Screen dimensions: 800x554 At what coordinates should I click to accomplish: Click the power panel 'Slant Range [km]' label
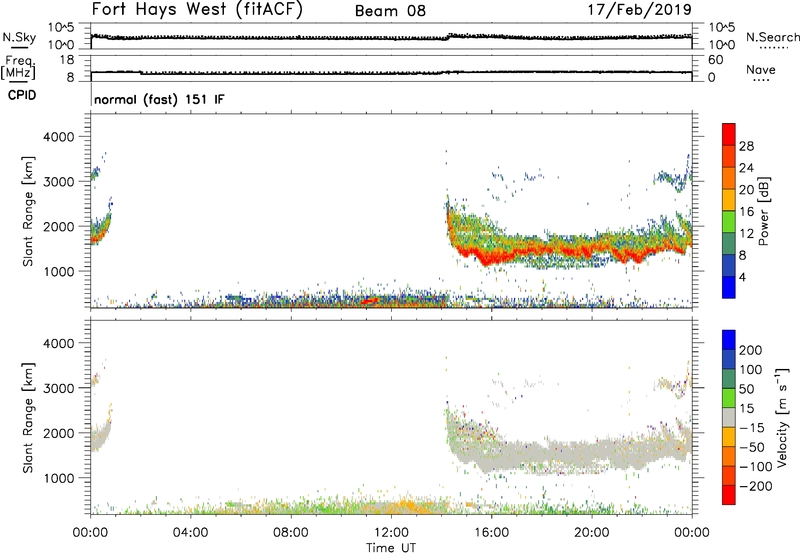(x=28, y=211)
